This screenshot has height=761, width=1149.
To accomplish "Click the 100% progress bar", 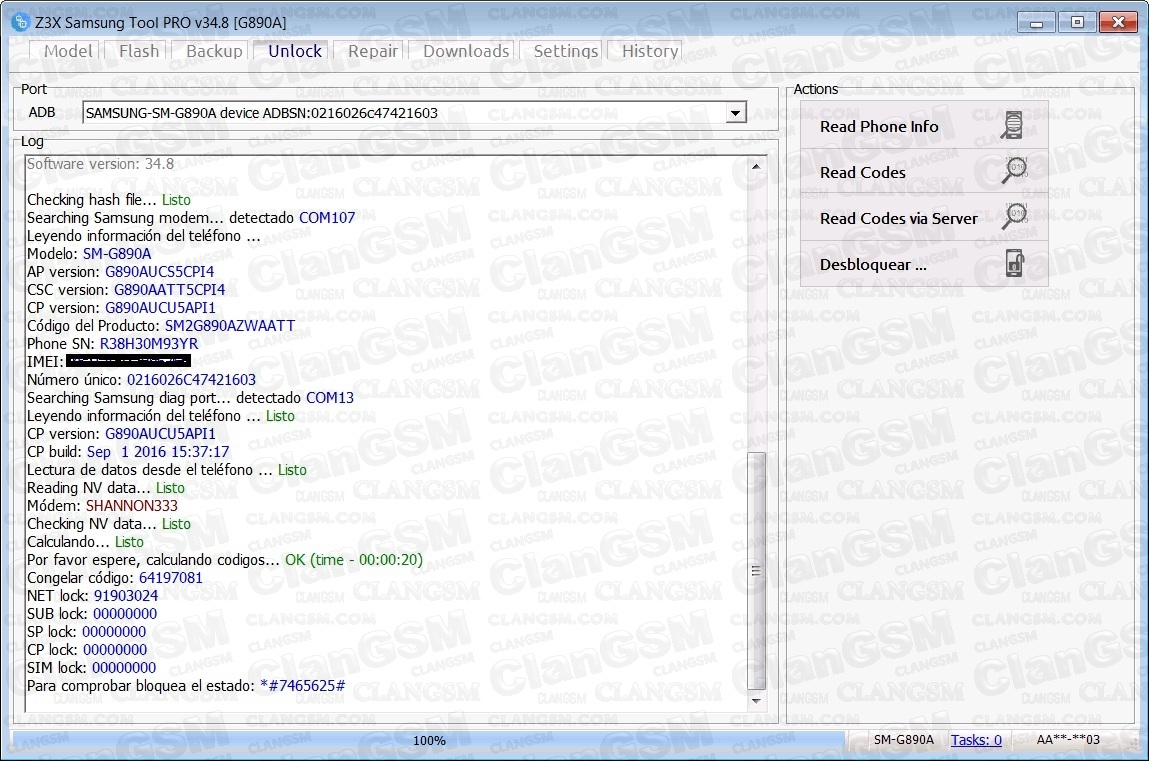I will [429, 740].
